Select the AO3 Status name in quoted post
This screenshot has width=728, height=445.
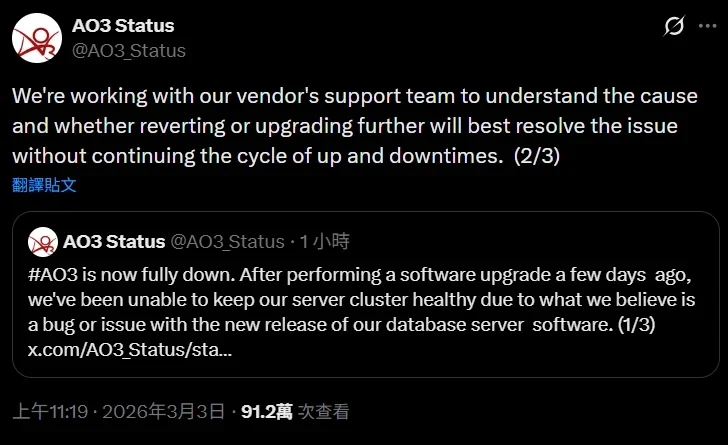113,241
